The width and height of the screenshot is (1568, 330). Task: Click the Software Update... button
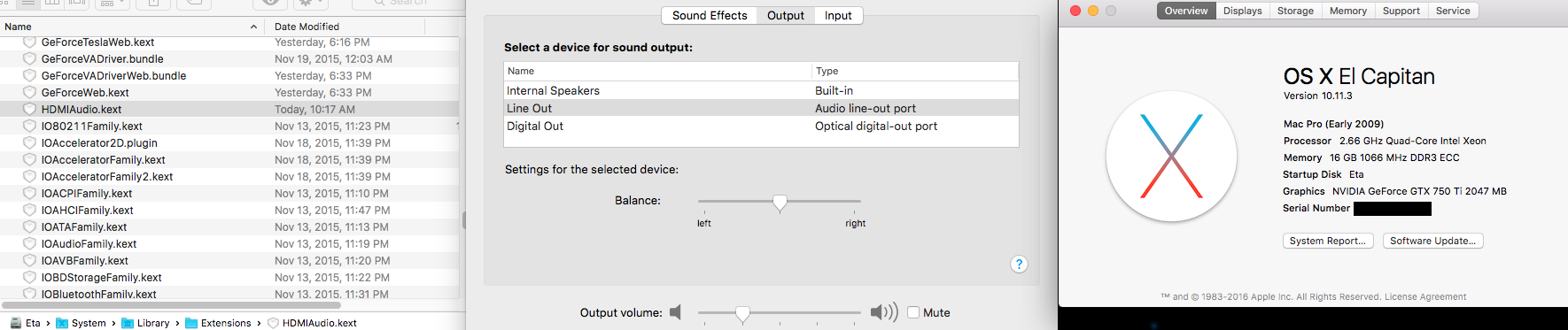tap(1432, 241)
